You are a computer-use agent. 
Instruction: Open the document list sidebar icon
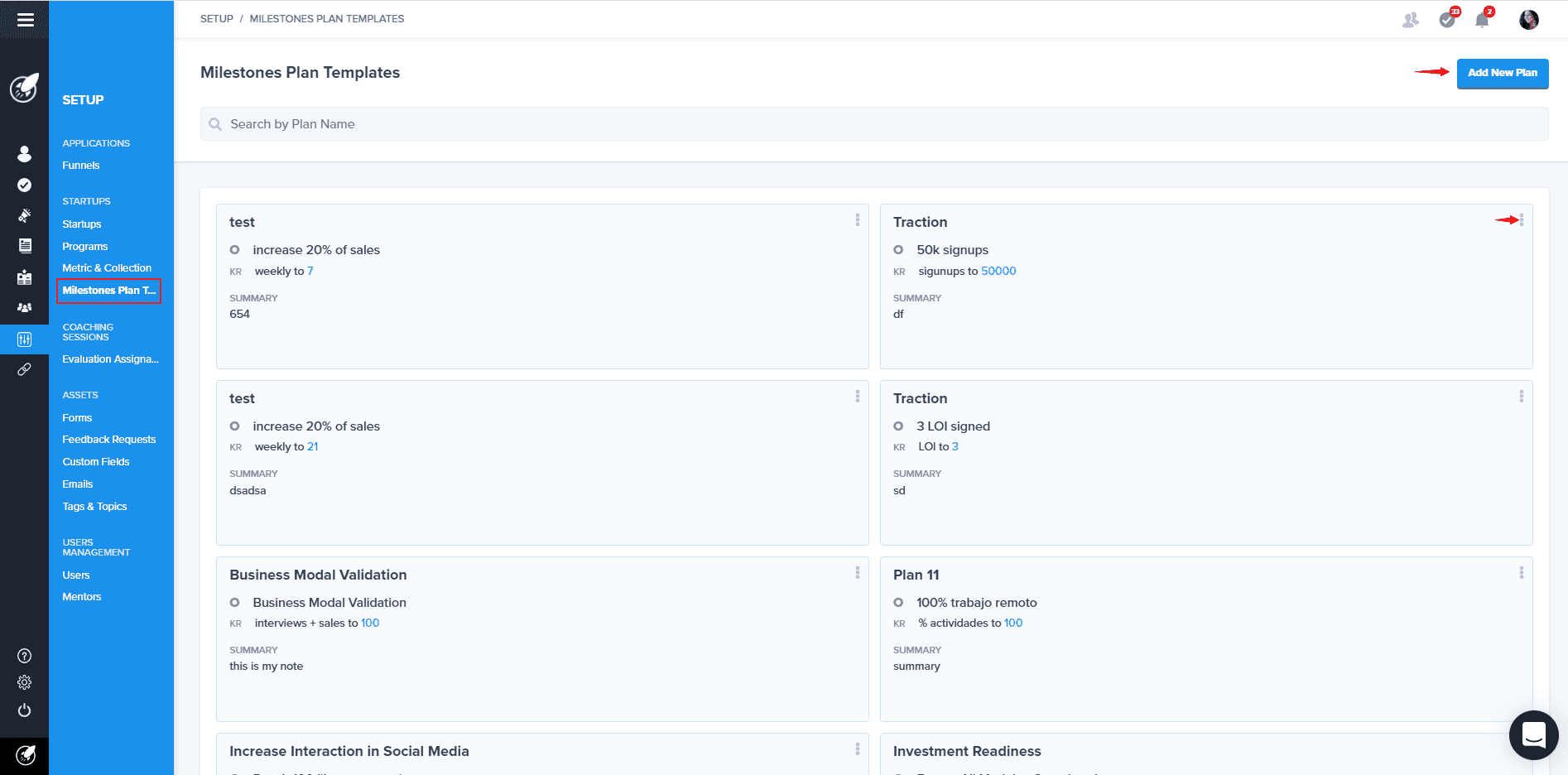tap(25, 246)
